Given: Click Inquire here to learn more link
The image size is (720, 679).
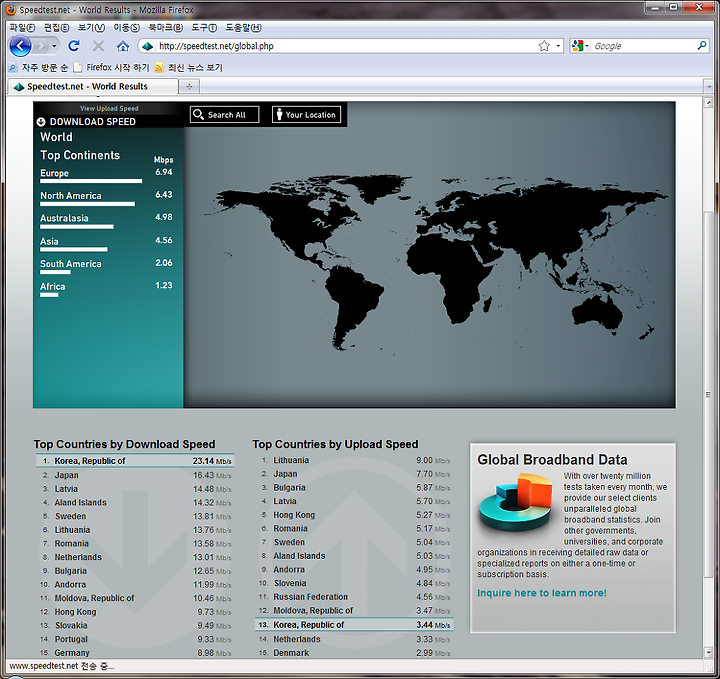Looking at the screenshot, I should tap(542, 593).
